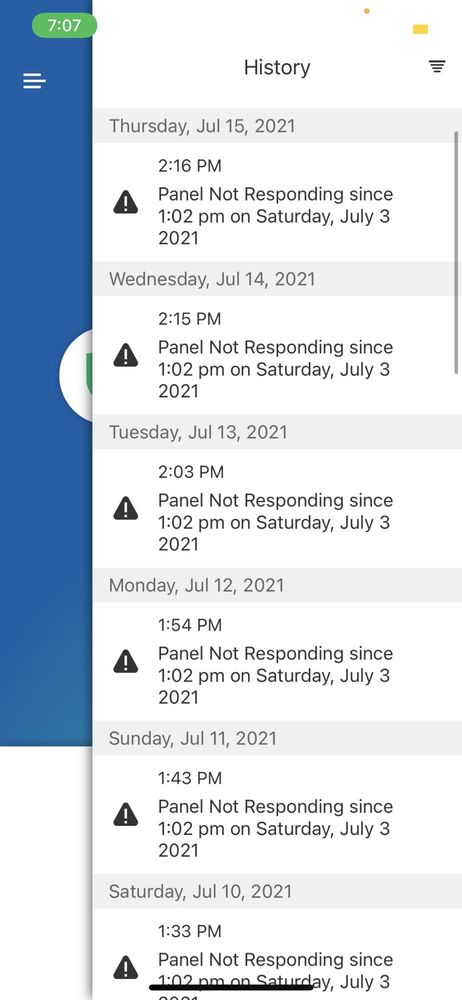Tap the white shield circle behind the panel
Screen dimensions: 462x1000
point(76,376)
